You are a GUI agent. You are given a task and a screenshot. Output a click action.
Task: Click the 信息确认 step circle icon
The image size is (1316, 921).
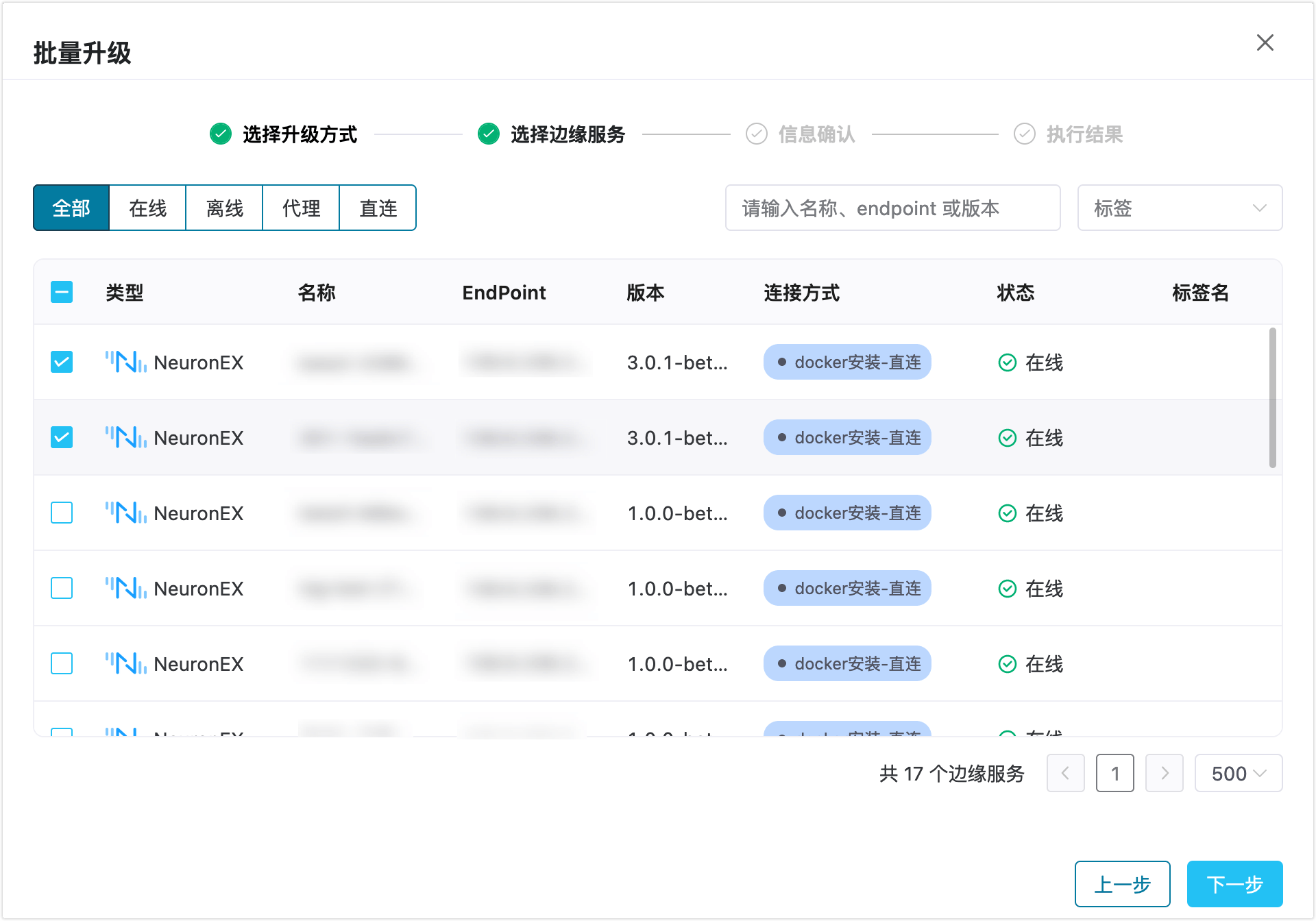pos(757,134)
